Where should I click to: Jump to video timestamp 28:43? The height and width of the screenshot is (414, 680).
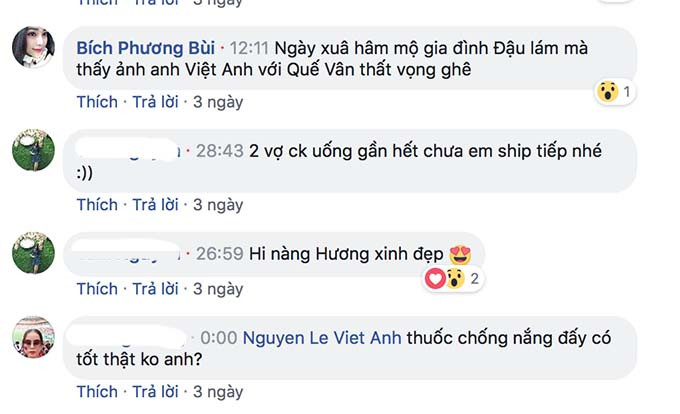click(x=220, y=151)
